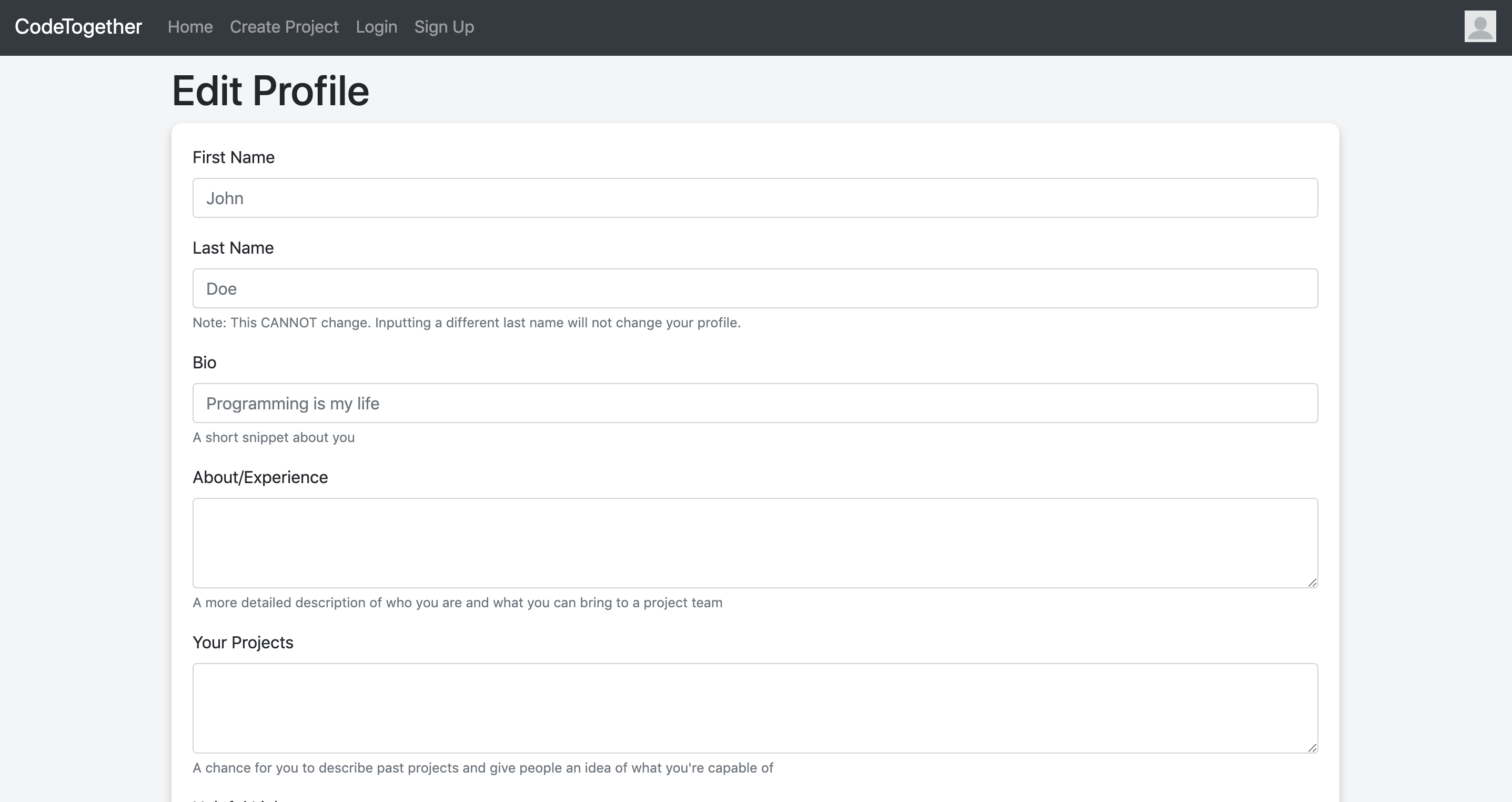The width and height of the screenshot is (1512, 802).
Task: Click the CodeTogether logo
Action: click(x=77, y=26)
